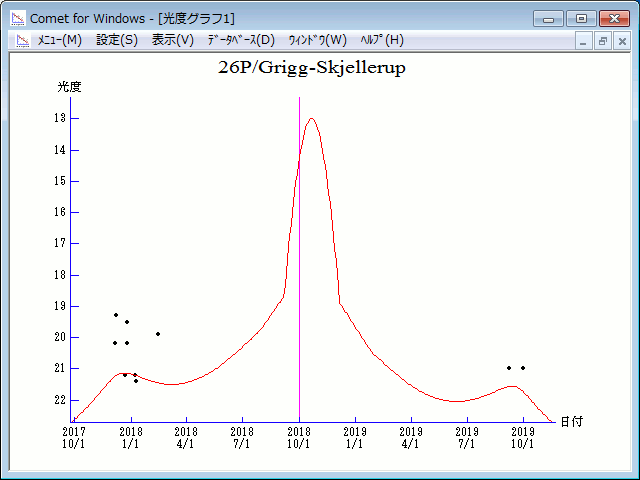This screenshot has width=640, height=480.
Task: Click the 26P/Grigg-Skjellerup graph title
Action: coord(312,68)
